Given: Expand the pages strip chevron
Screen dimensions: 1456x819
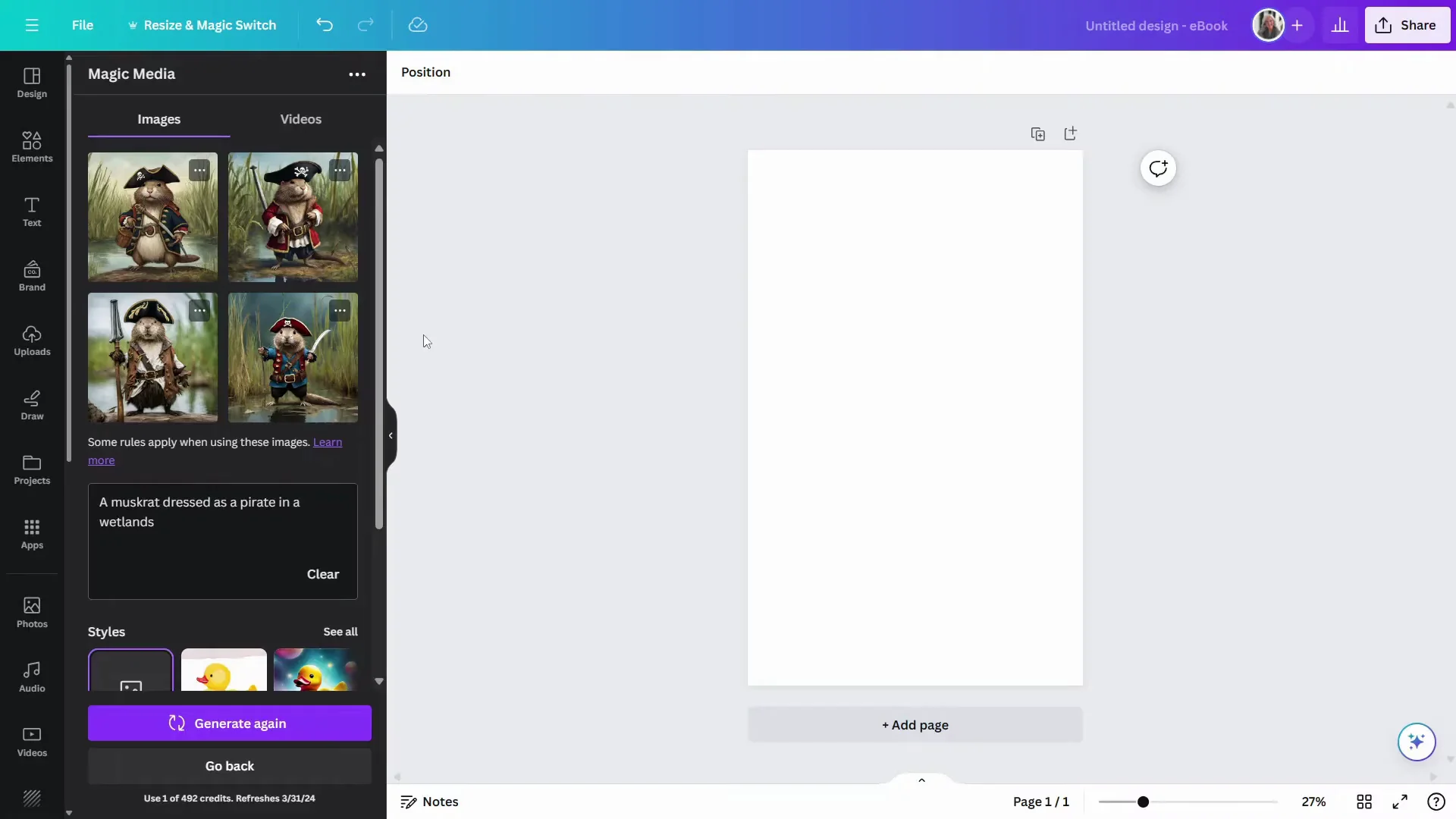Looking at the screenshot, I should click(921, 780).
